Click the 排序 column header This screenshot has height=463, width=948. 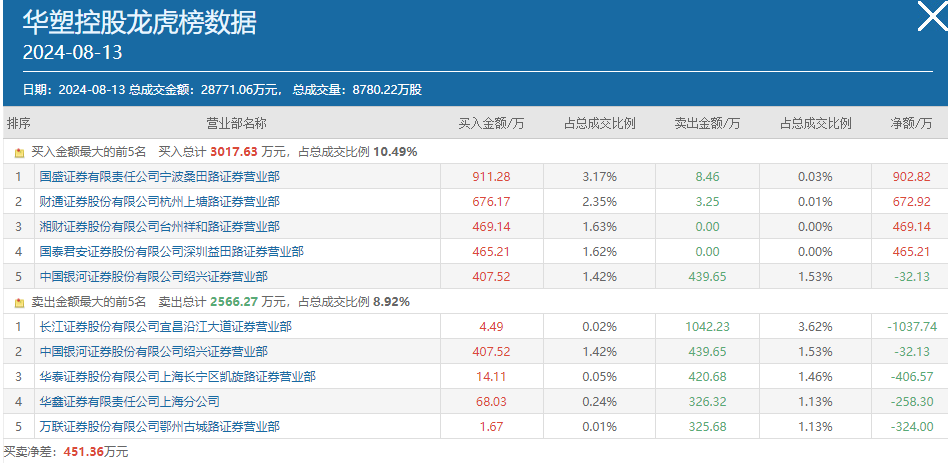(18, 124)
